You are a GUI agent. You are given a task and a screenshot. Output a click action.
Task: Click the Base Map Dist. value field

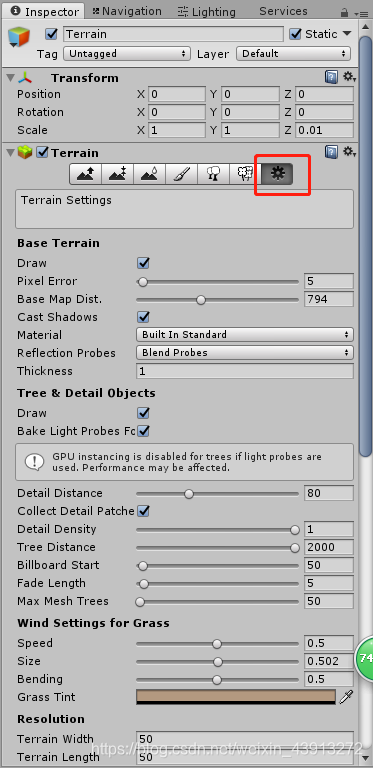328,299
